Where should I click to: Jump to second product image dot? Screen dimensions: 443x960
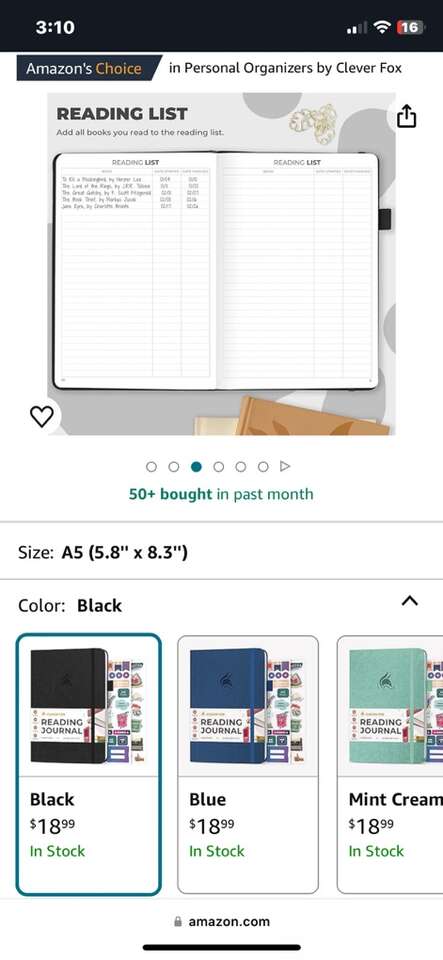[174, 467]
